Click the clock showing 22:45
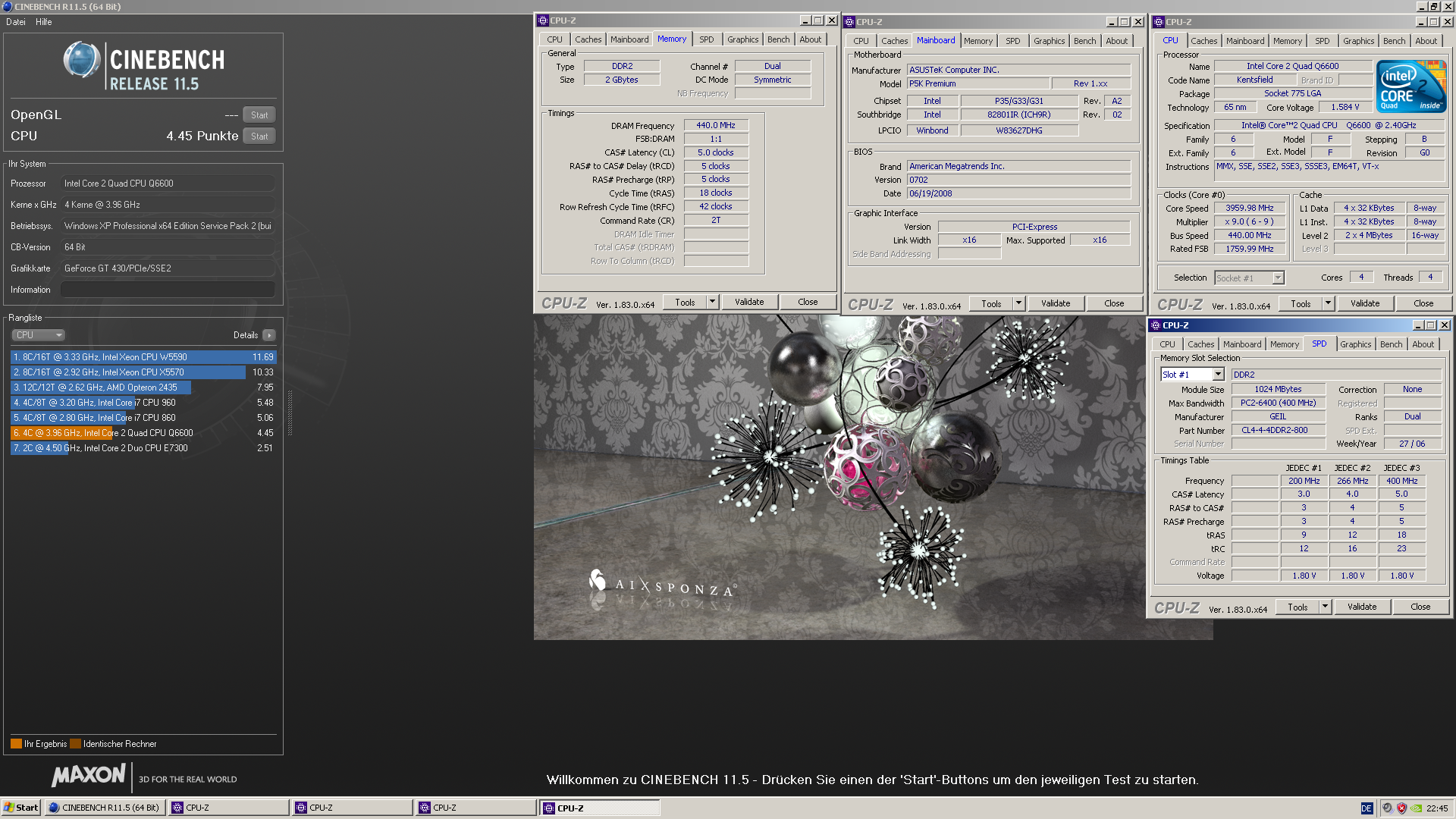Image resolution: width=1456 pixels, height=819 pixels. (1436, 808)
